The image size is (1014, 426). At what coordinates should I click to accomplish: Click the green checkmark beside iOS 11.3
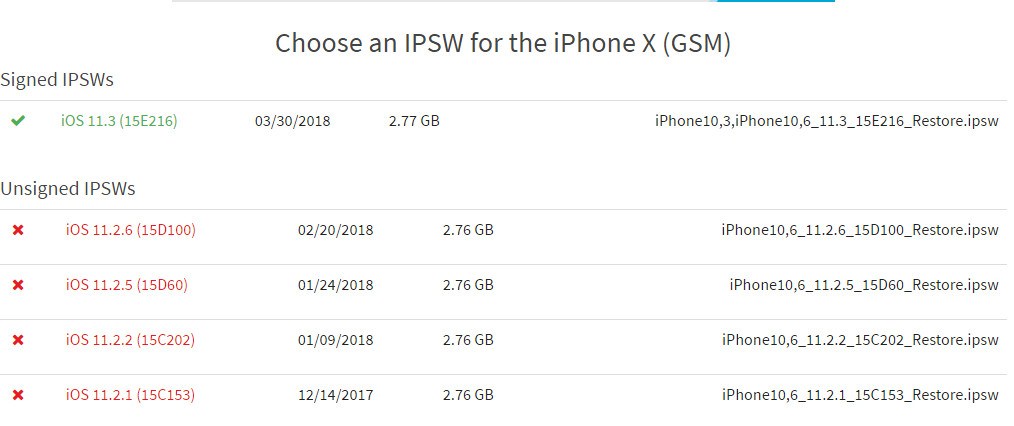click(x=18, y=121)
